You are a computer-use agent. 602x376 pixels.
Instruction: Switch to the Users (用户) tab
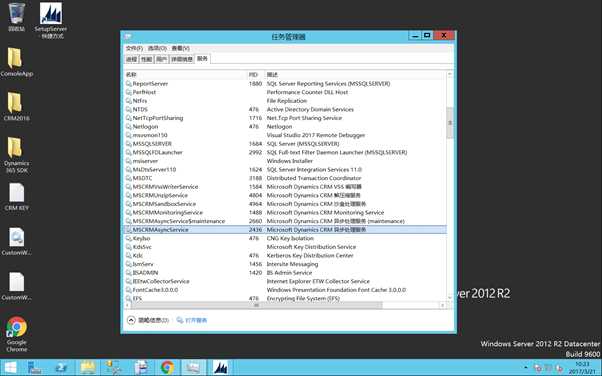click(x=162, y=59)
